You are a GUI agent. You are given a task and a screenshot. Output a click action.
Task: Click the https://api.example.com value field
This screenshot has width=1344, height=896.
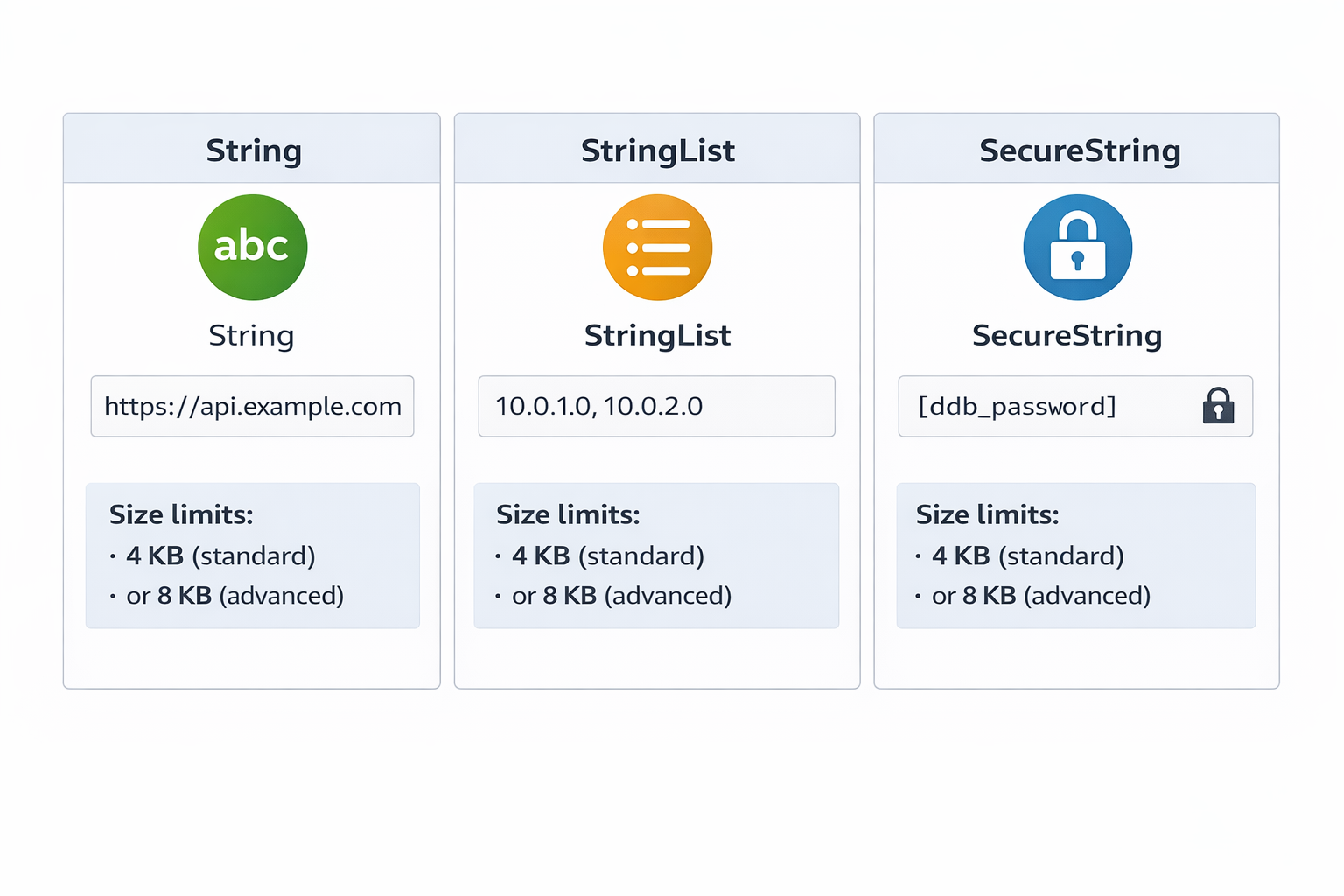252,406
